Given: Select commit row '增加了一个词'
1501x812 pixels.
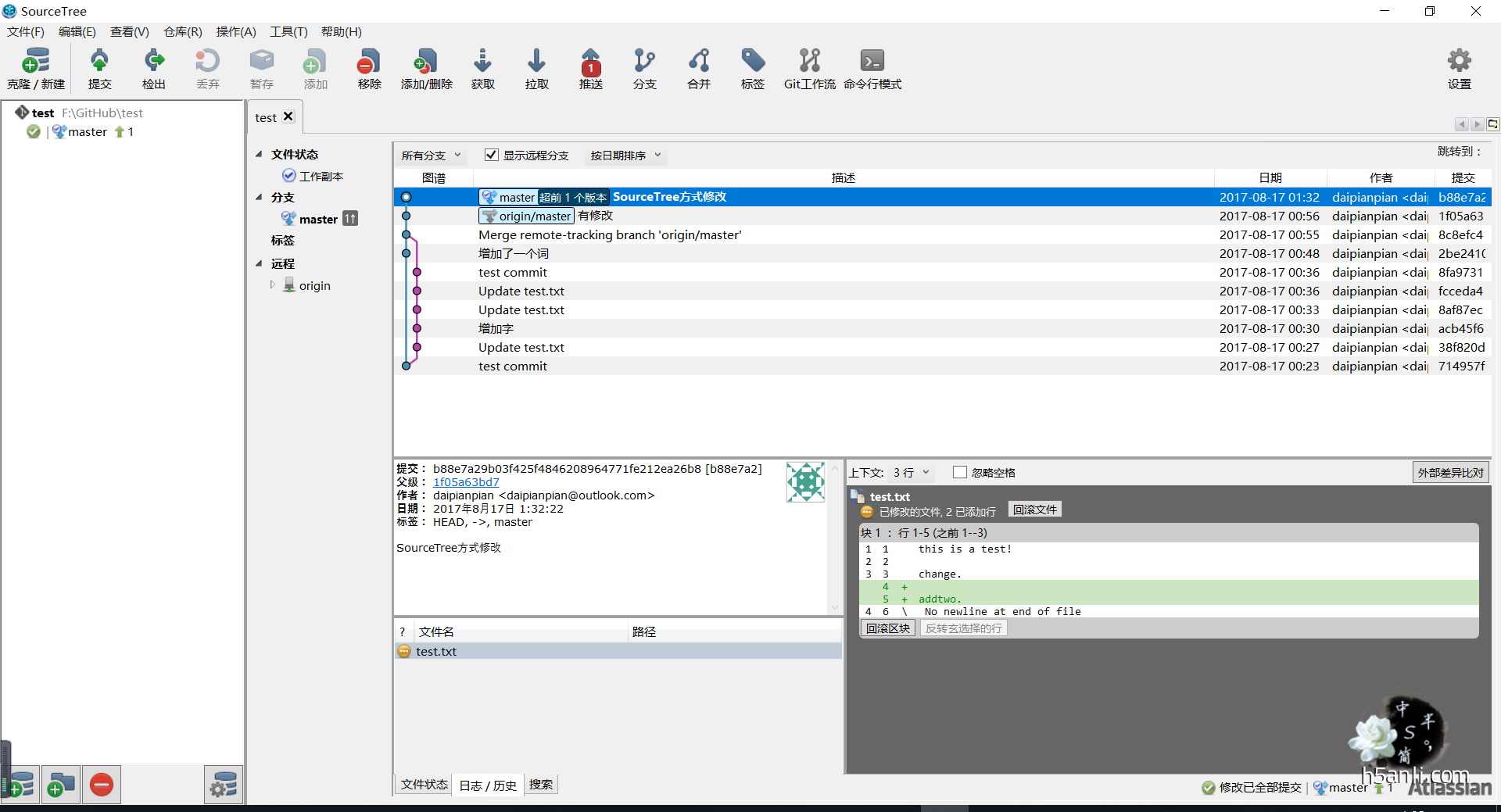Looking at the screenshot, I should (x=942, y=253).
